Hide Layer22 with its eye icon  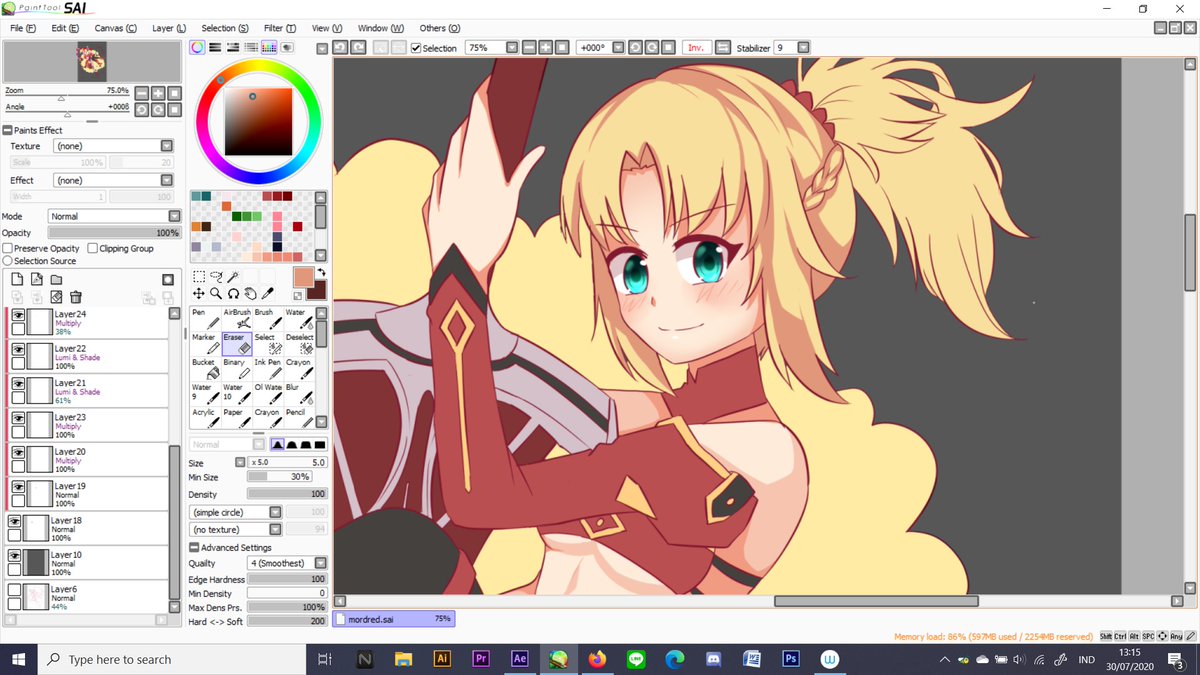click(x=18, y=349)
